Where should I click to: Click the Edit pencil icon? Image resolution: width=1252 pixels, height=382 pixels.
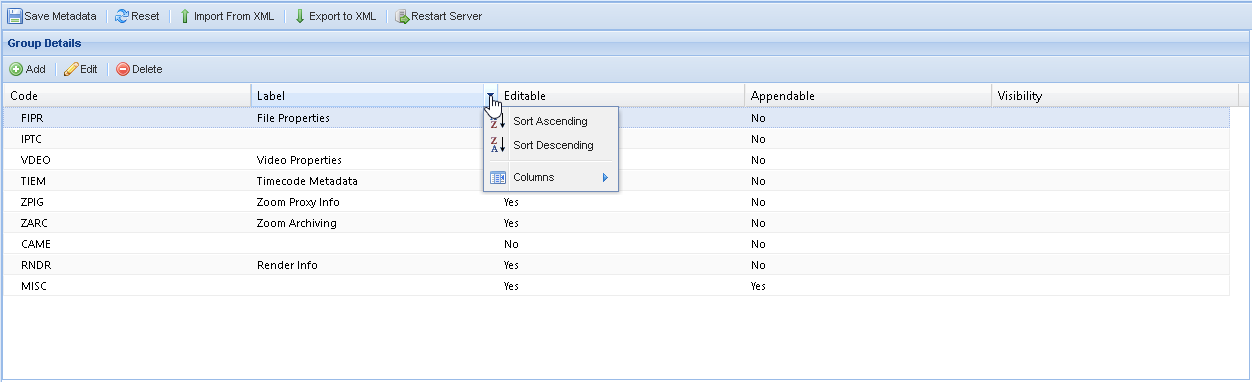coord(71,69)
